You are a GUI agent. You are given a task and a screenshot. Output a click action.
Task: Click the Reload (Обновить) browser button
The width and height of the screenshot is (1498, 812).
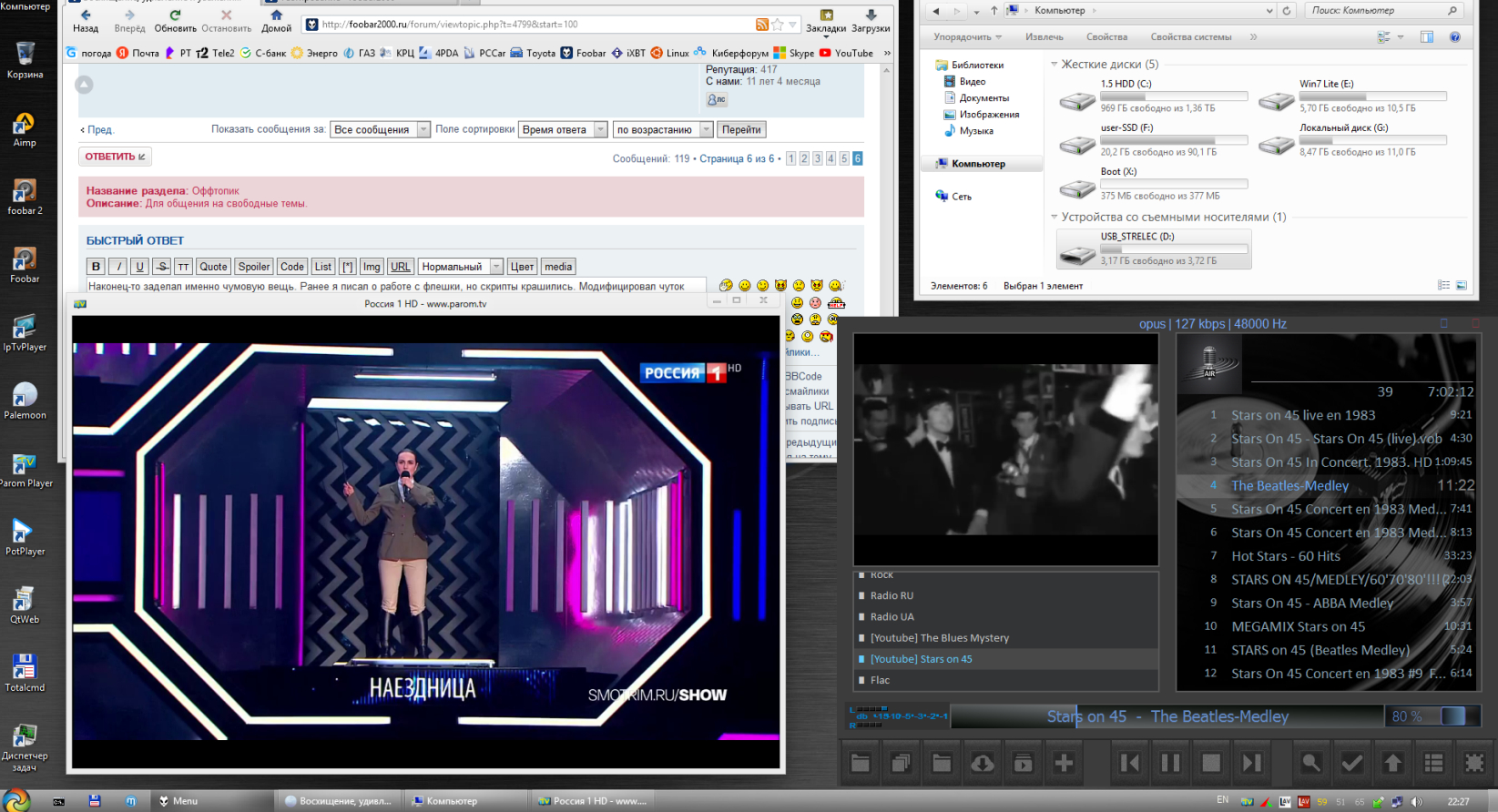(x=175, y=20)
